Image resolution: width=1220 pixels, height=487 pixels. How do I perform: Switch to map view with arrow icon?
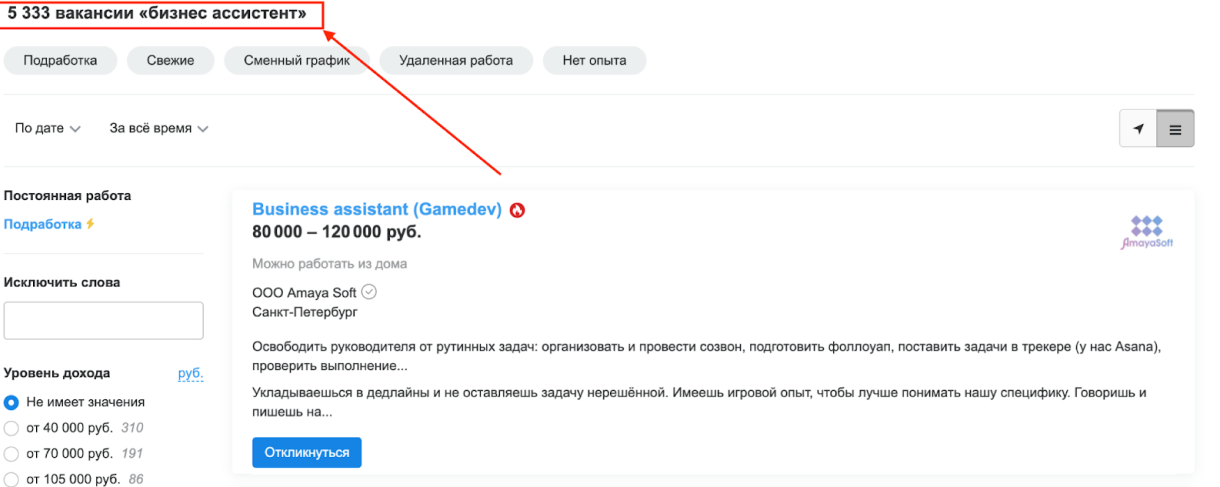1138,129
